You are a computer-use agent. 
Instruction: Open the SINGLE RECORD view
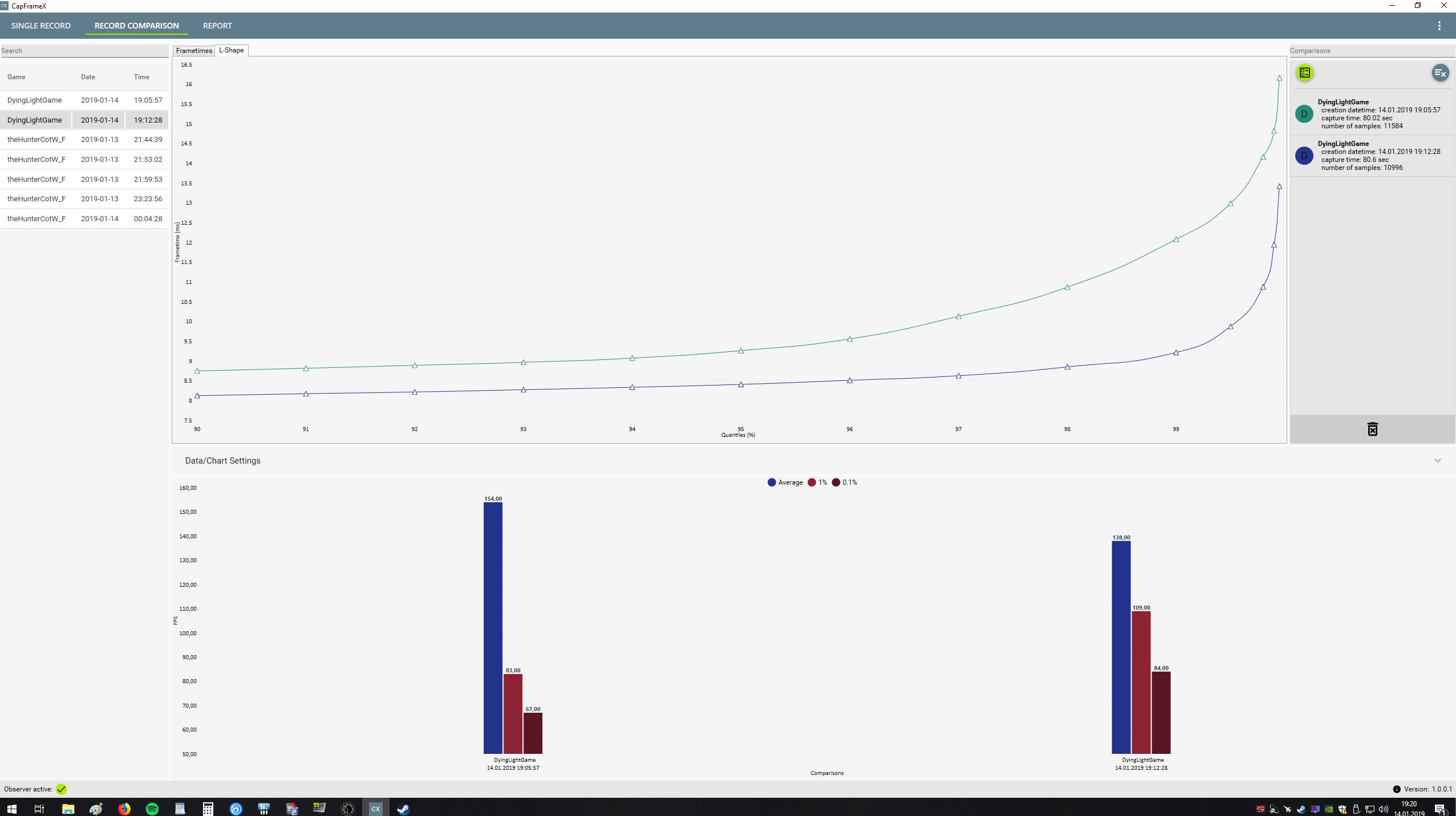[41, 26]
